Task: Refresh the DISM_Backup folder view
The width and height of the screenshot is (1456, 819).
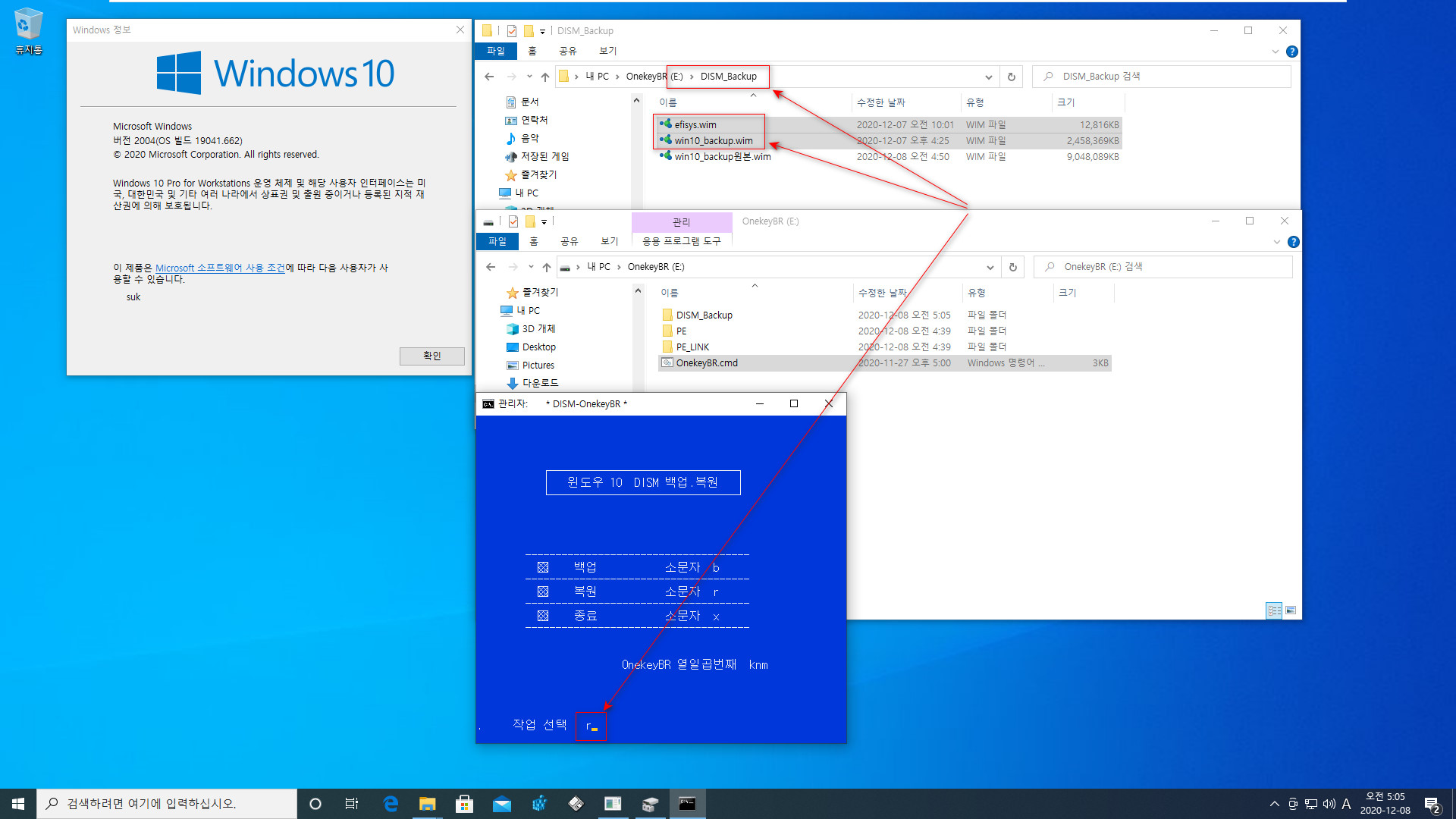Action: click(1011, 77)
